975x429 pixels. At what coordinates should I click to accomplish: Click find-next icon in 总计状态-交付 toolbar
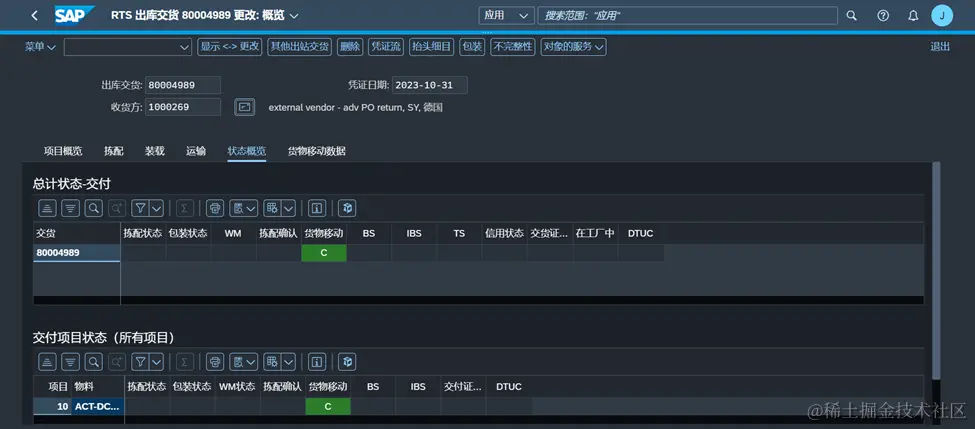tap(116, 208)
